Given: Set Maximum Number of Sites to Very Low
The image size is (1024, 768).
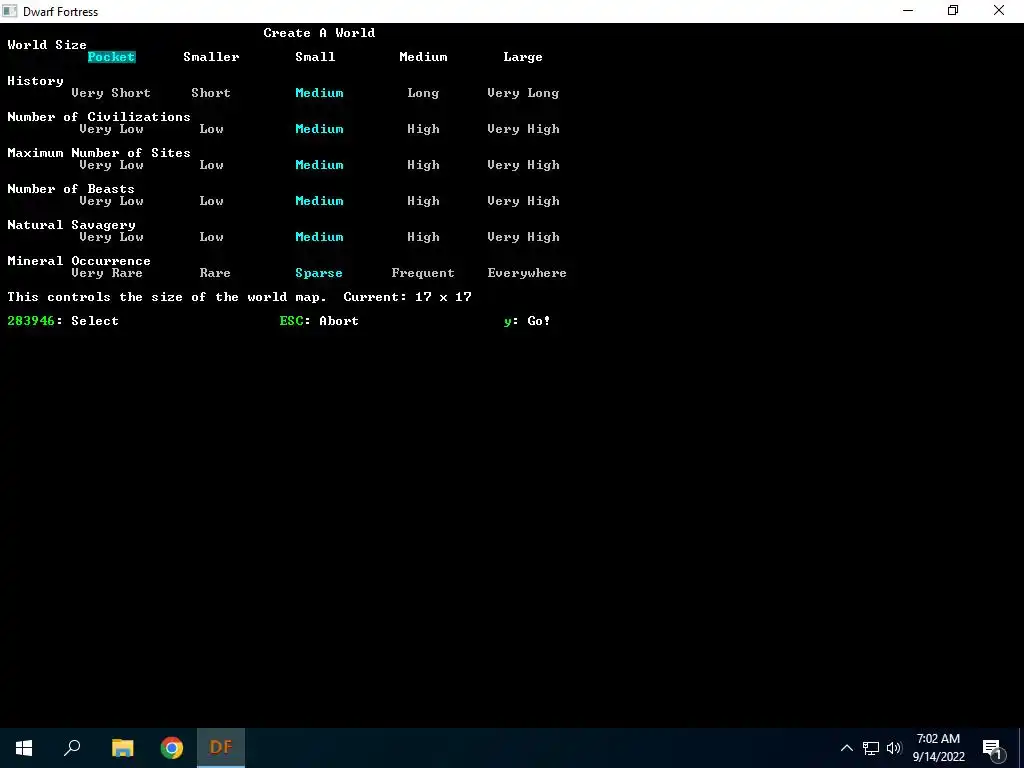Looking at the screenshot, I should point(111,165).
